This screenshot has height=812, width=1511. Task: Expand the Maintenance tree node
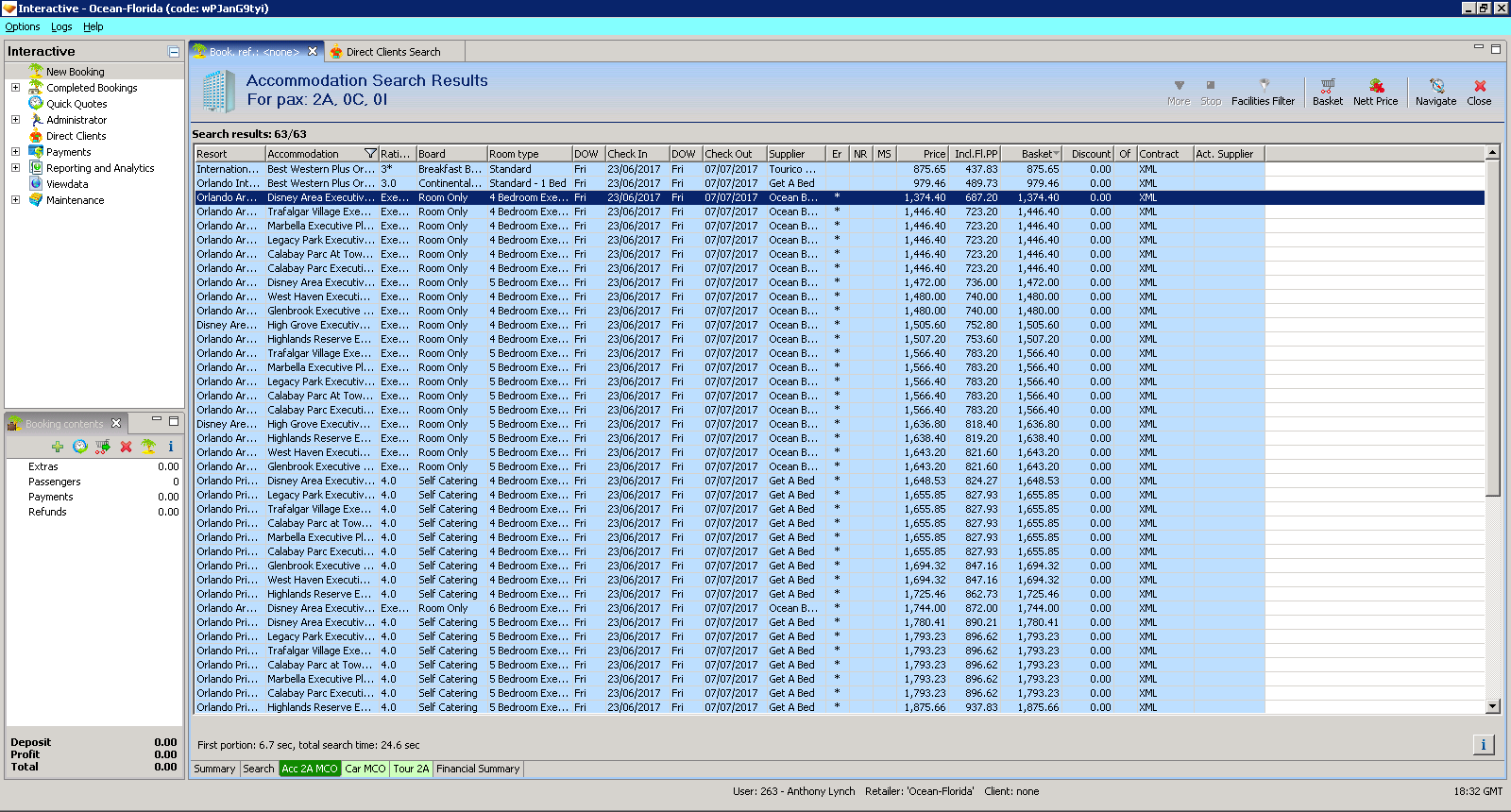point(15,200)
